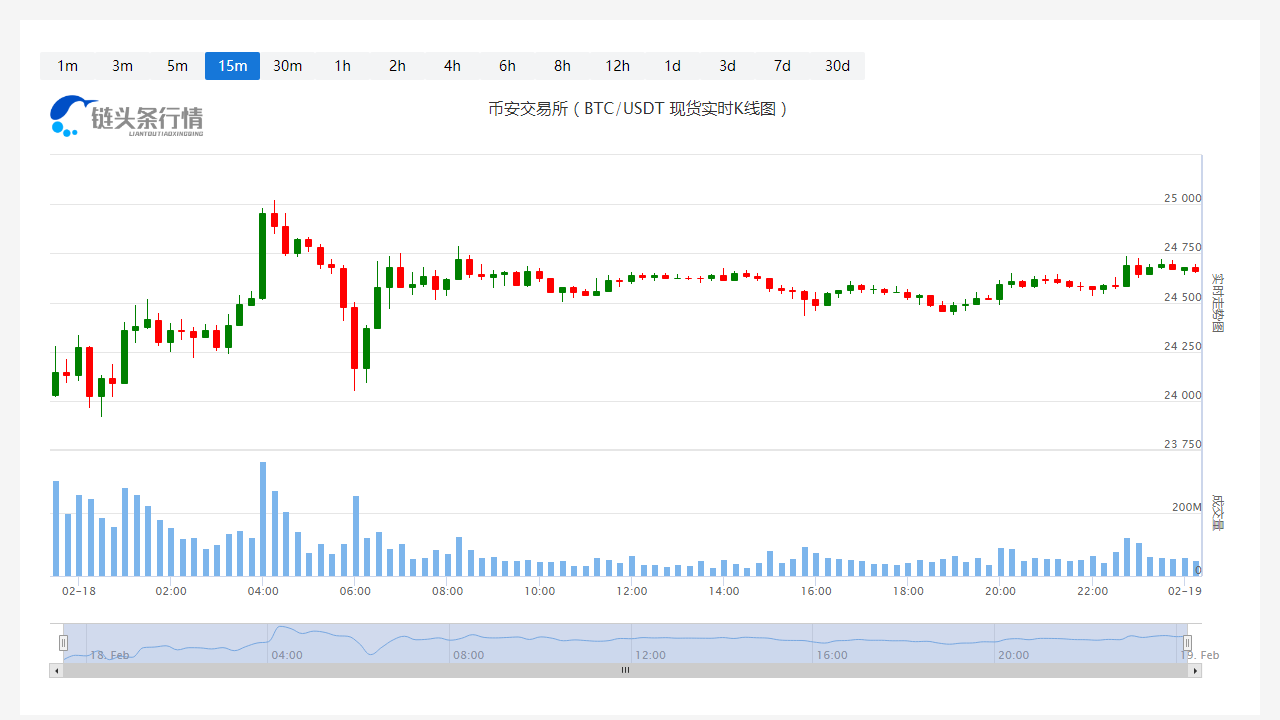Select the 5m candlestick interval

point(177,65)
